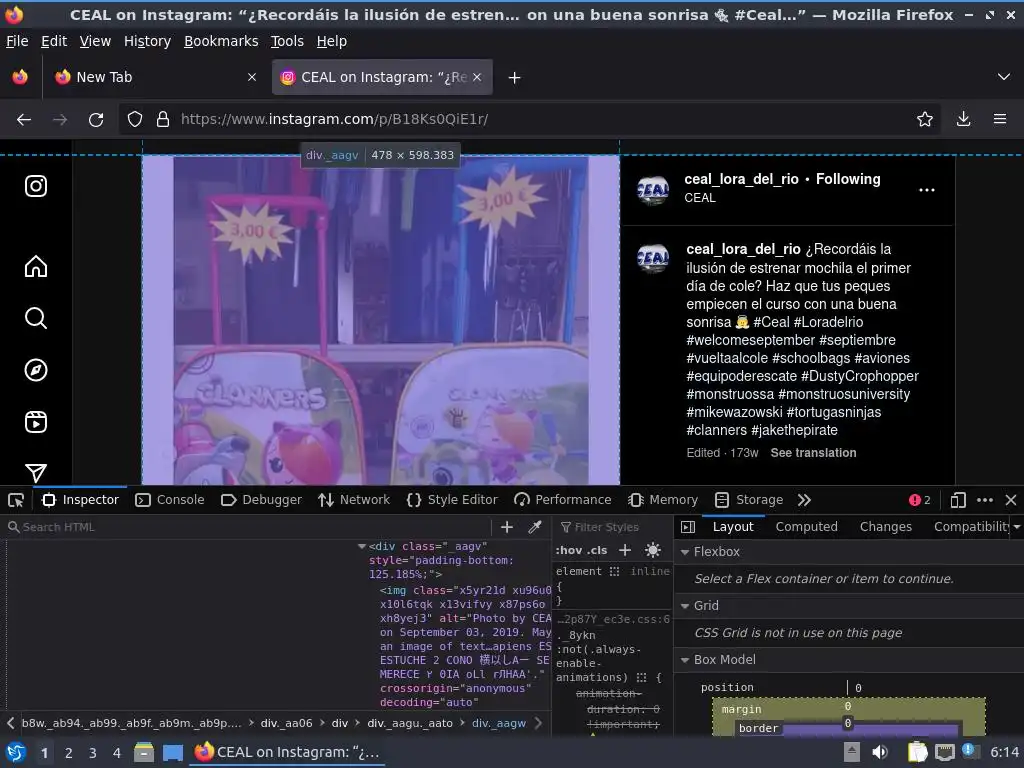Switch to the Computed sidebar tab
This screenshot has height=768, width=1024.
click(807, 527)
